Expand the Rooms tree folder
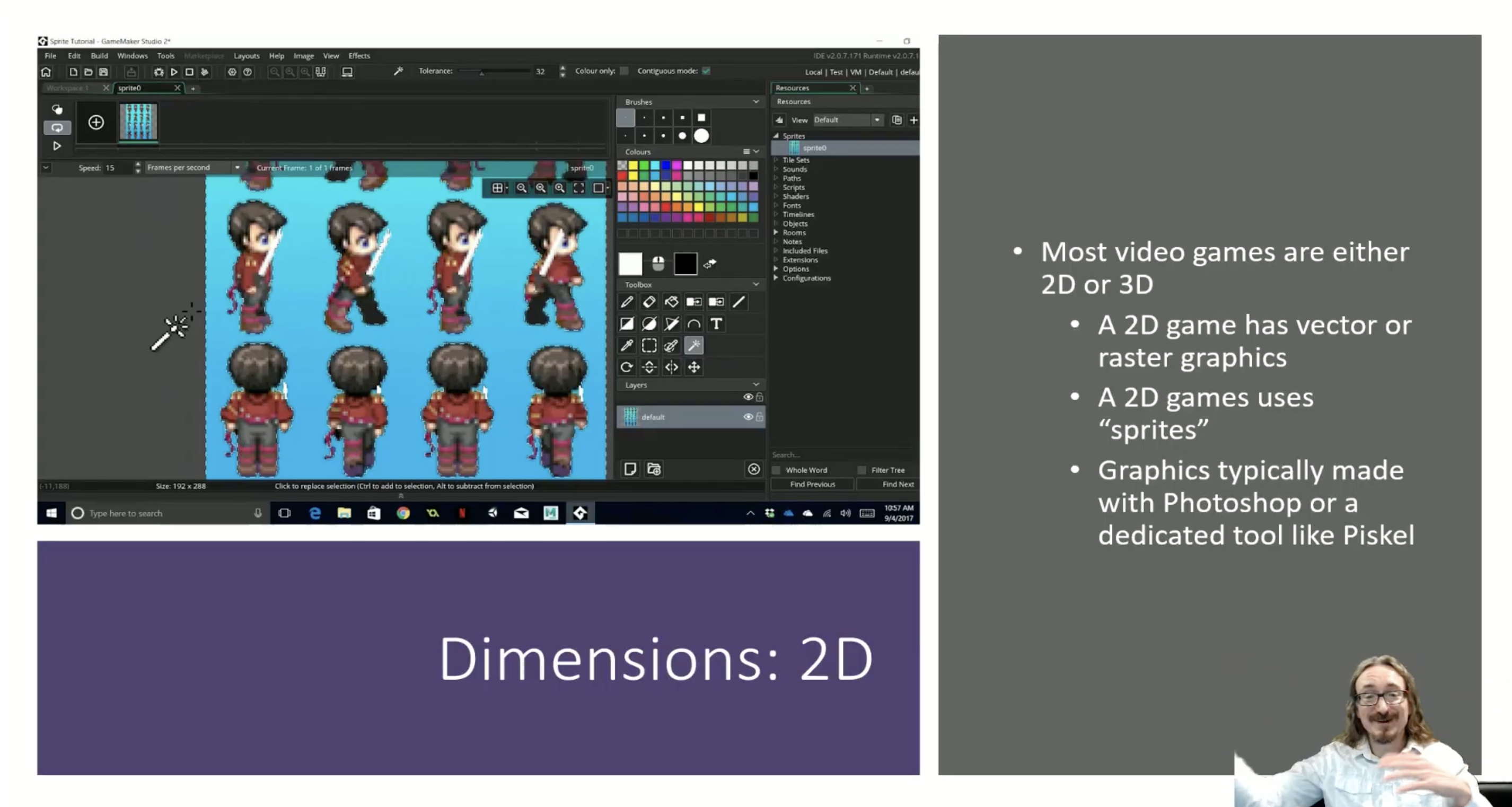Image resolution: width=1512 pixels, height=807 pixels. tap(776, 232)
